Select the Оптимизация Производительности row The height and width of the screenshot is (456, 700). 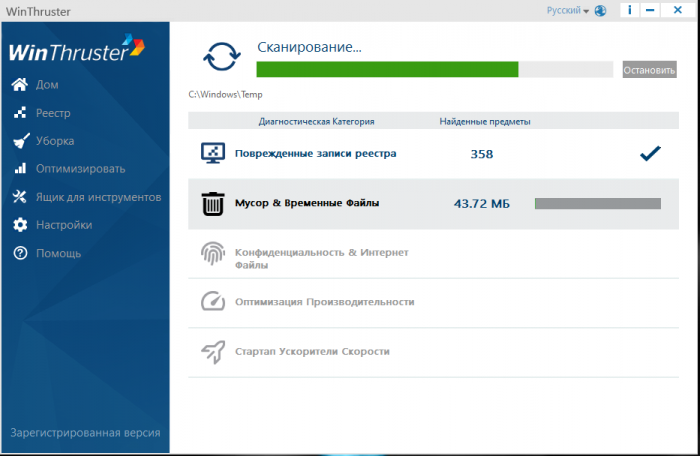click(324, 302)
